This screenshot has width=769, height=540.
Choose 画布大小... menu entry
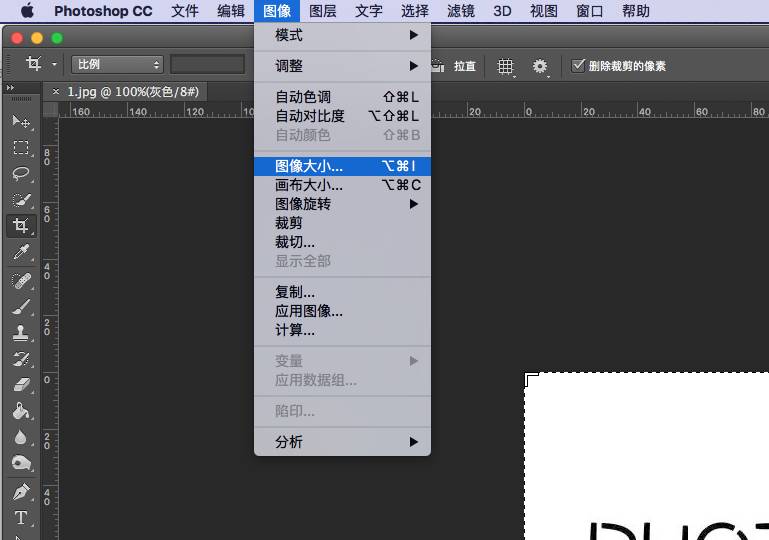point(342,185)
